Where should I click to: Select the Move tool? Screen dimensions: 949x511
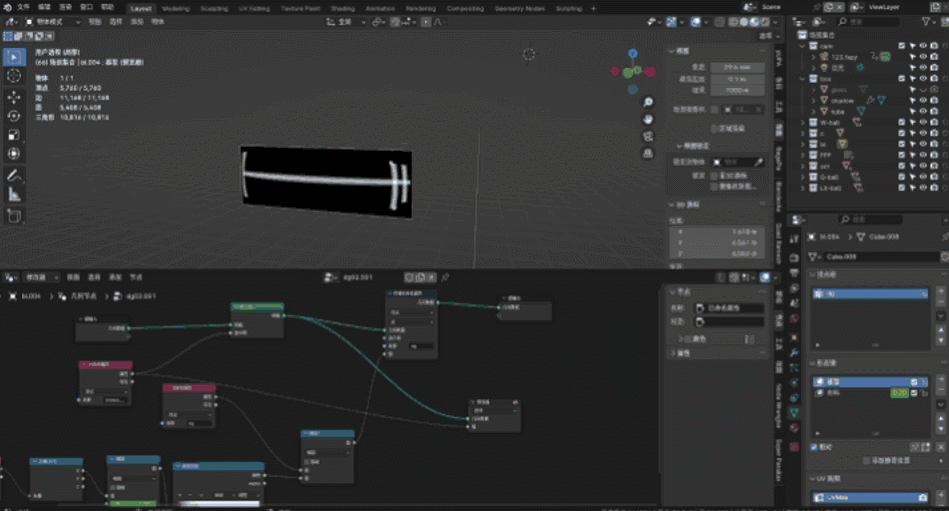pos(14,97)
